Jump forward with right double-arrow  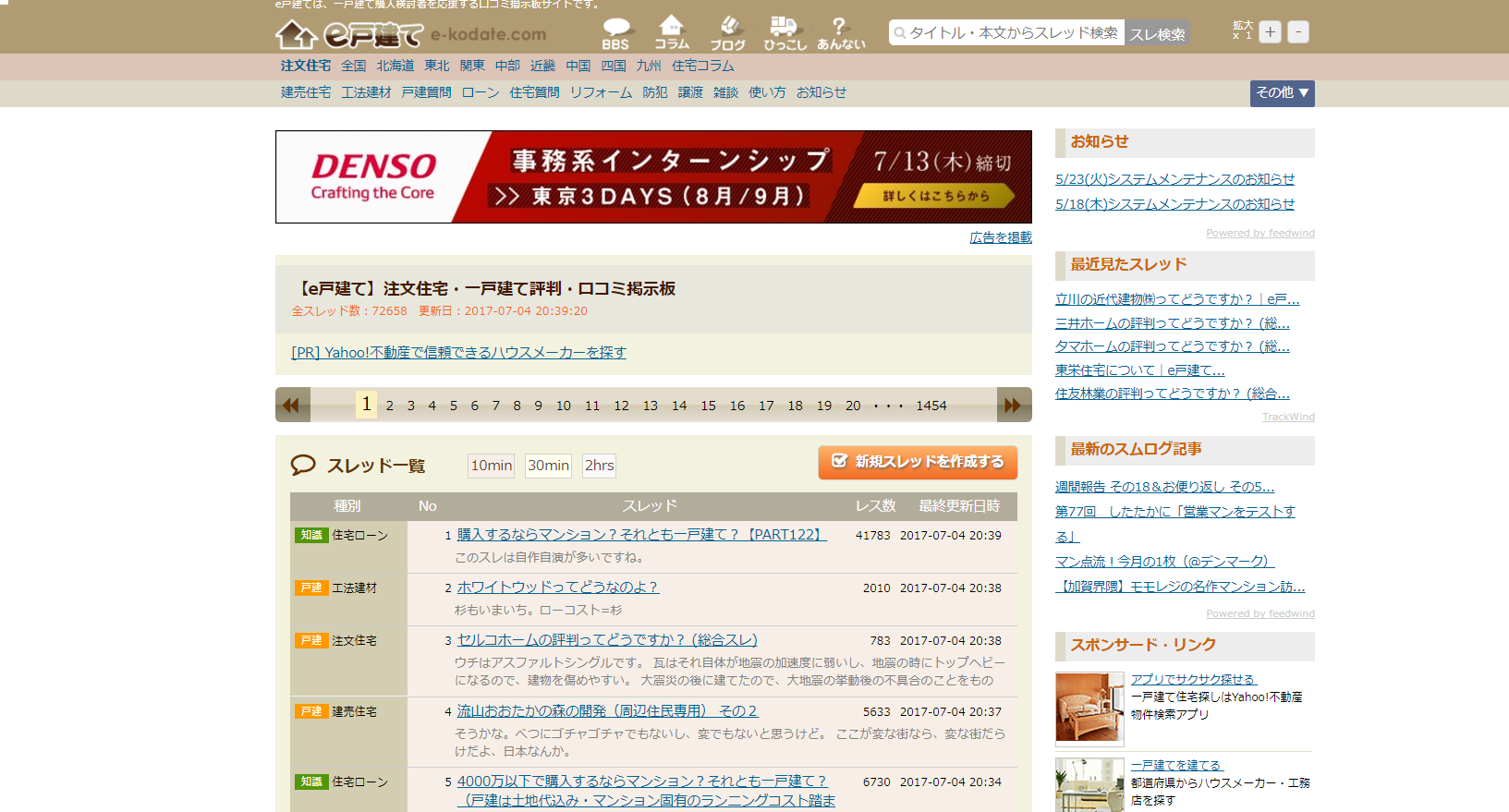(1014, 406)
